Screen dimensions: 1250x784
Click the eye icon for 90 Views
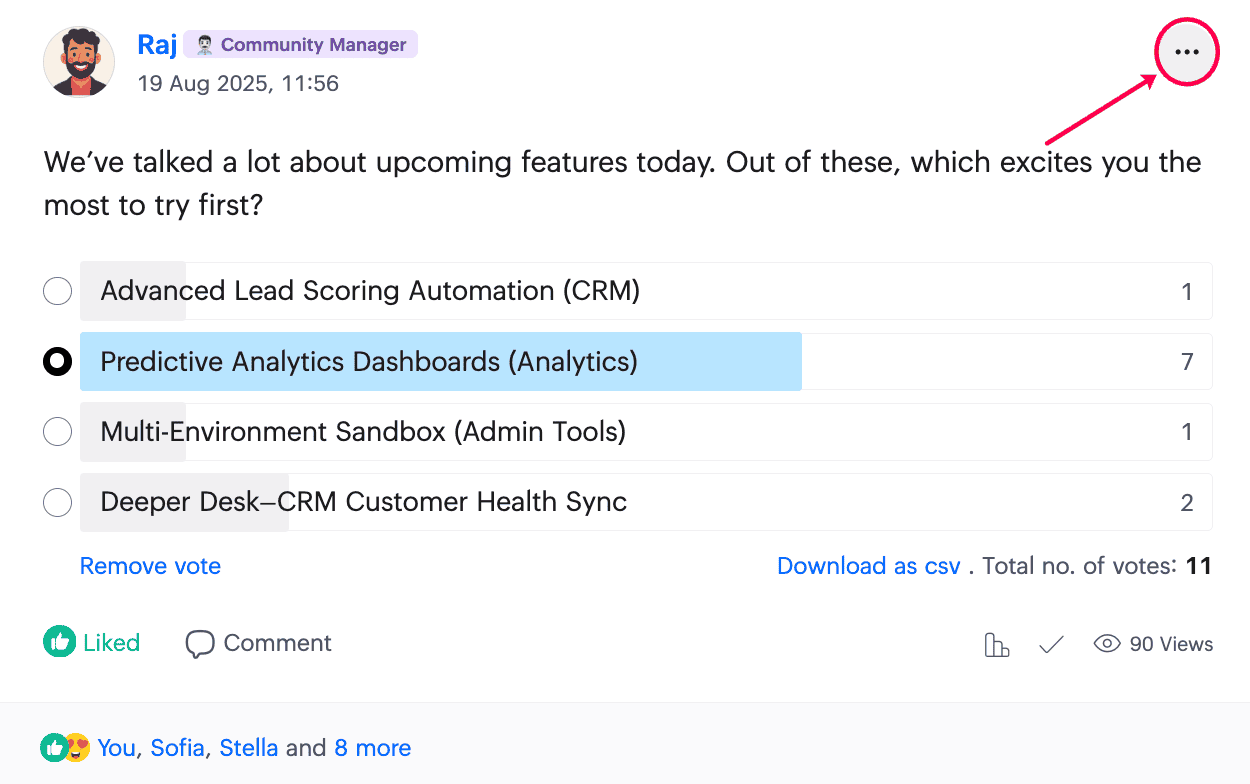1107,644
